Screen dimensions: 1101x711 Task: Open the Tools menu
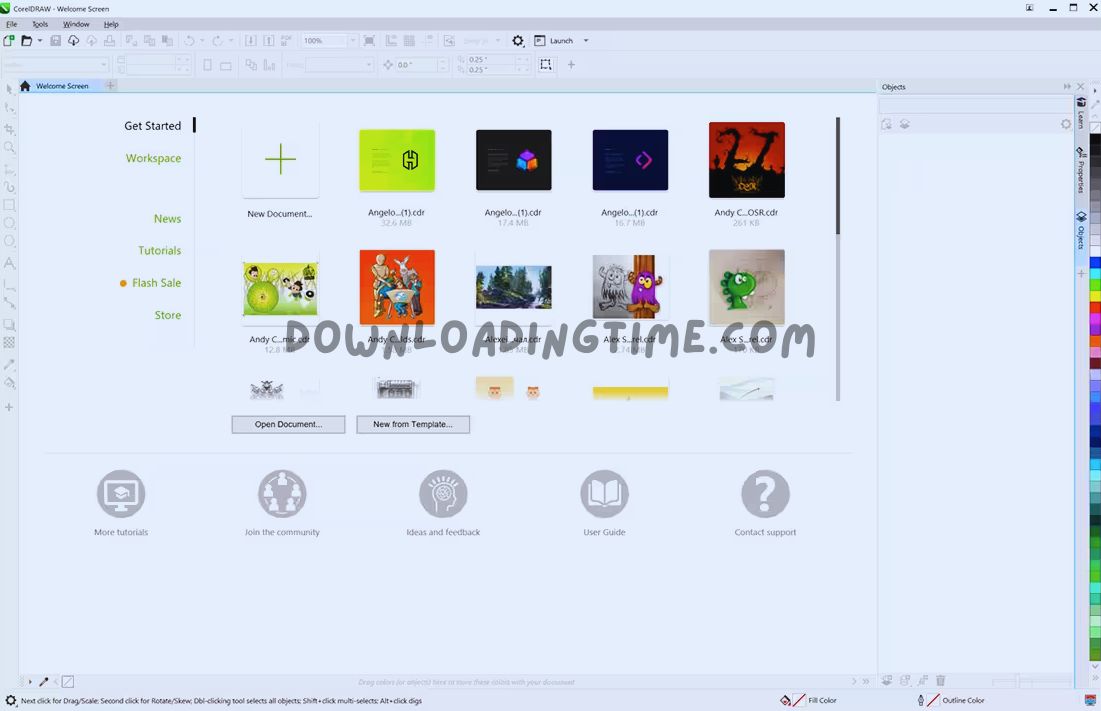[x=39, y=24]
